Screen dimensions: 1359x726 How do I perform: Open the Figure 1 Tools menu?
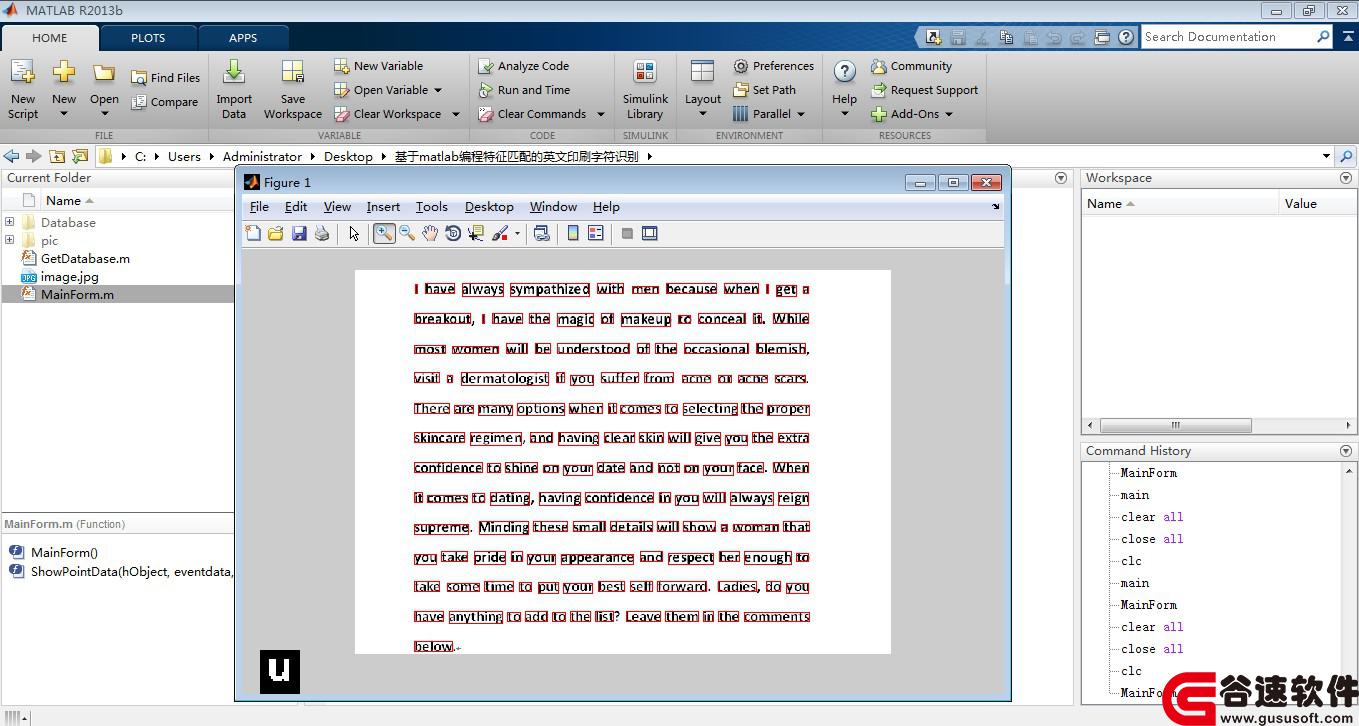coord(432,207)
